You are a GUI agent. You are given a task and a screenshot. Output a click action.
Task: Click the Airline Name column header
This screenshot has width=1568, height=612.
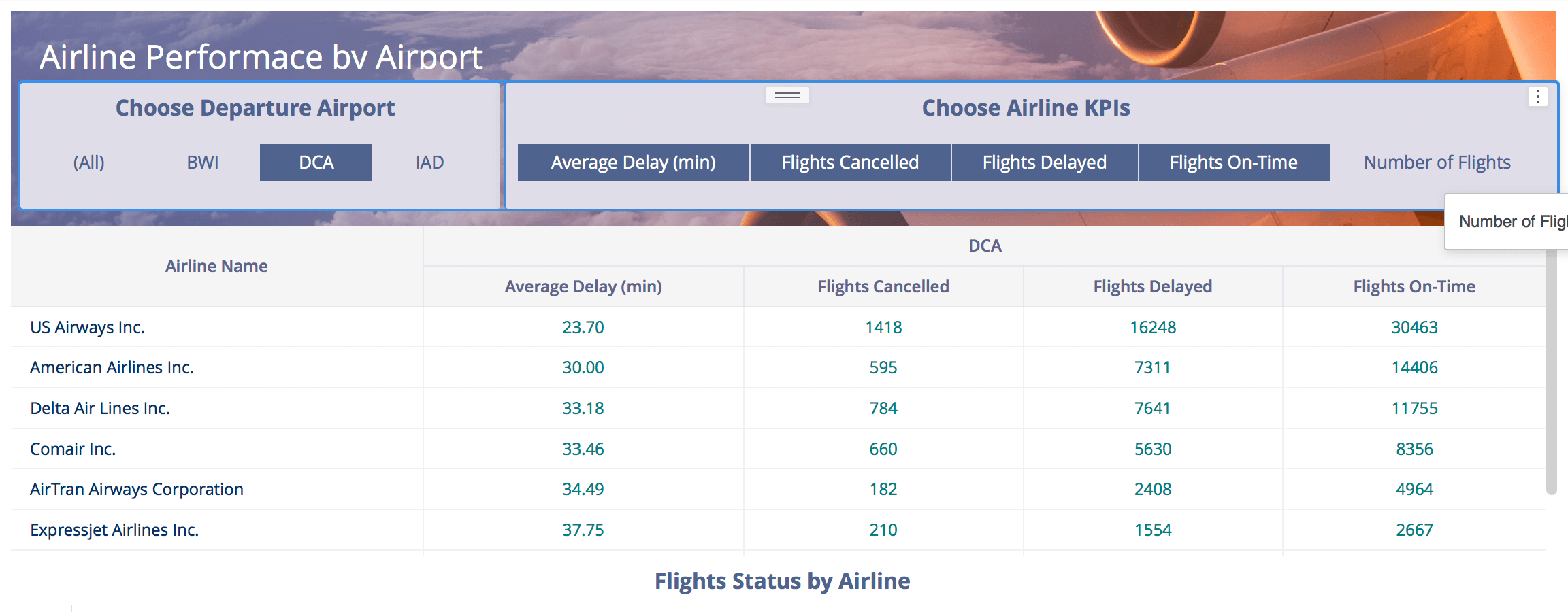[216, 266]
